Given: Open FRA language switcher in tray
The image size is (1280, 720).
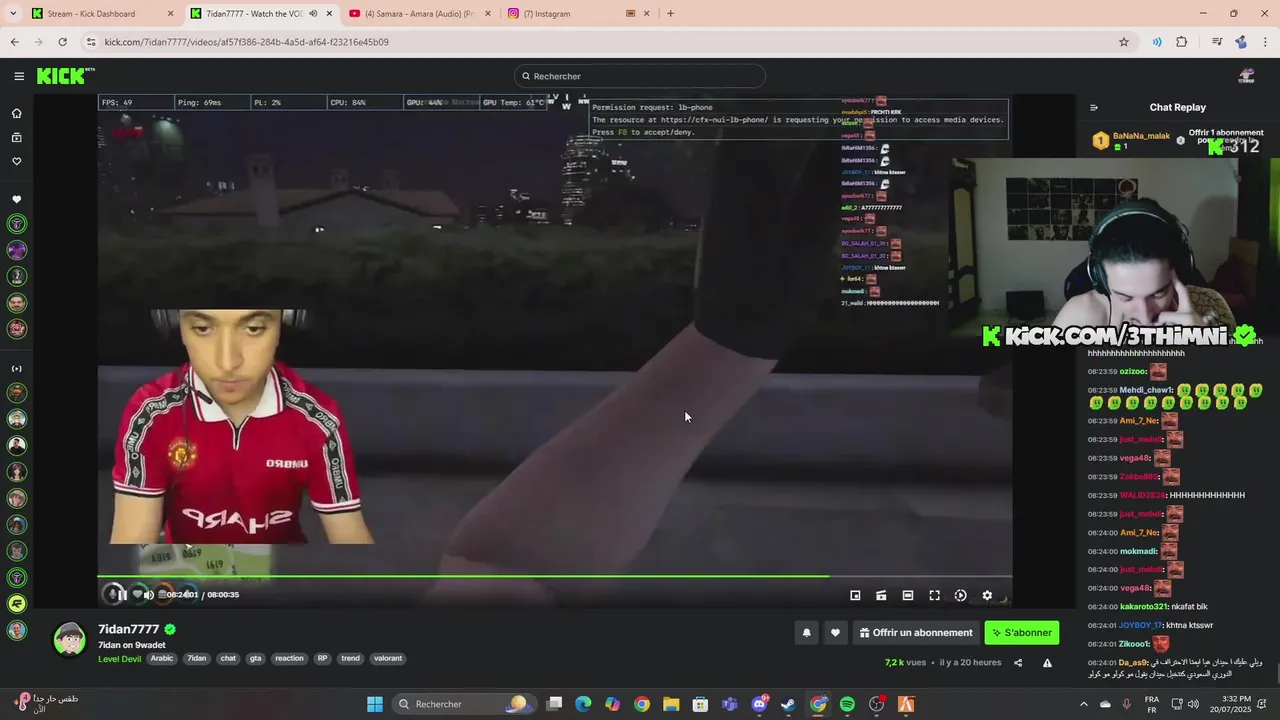Looking at the screenshot, I should (1152, 704).
